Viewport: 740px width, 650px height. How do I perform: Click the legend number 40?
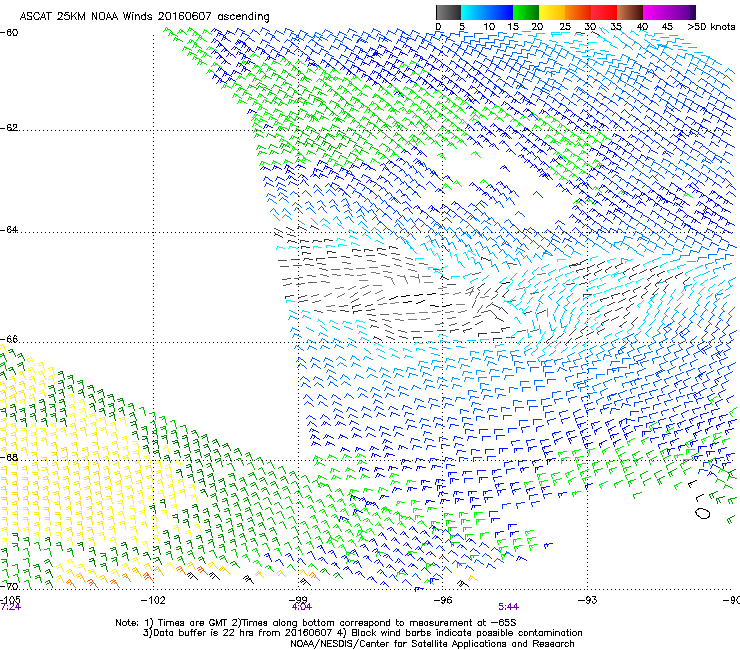click(x=642, y=27)
